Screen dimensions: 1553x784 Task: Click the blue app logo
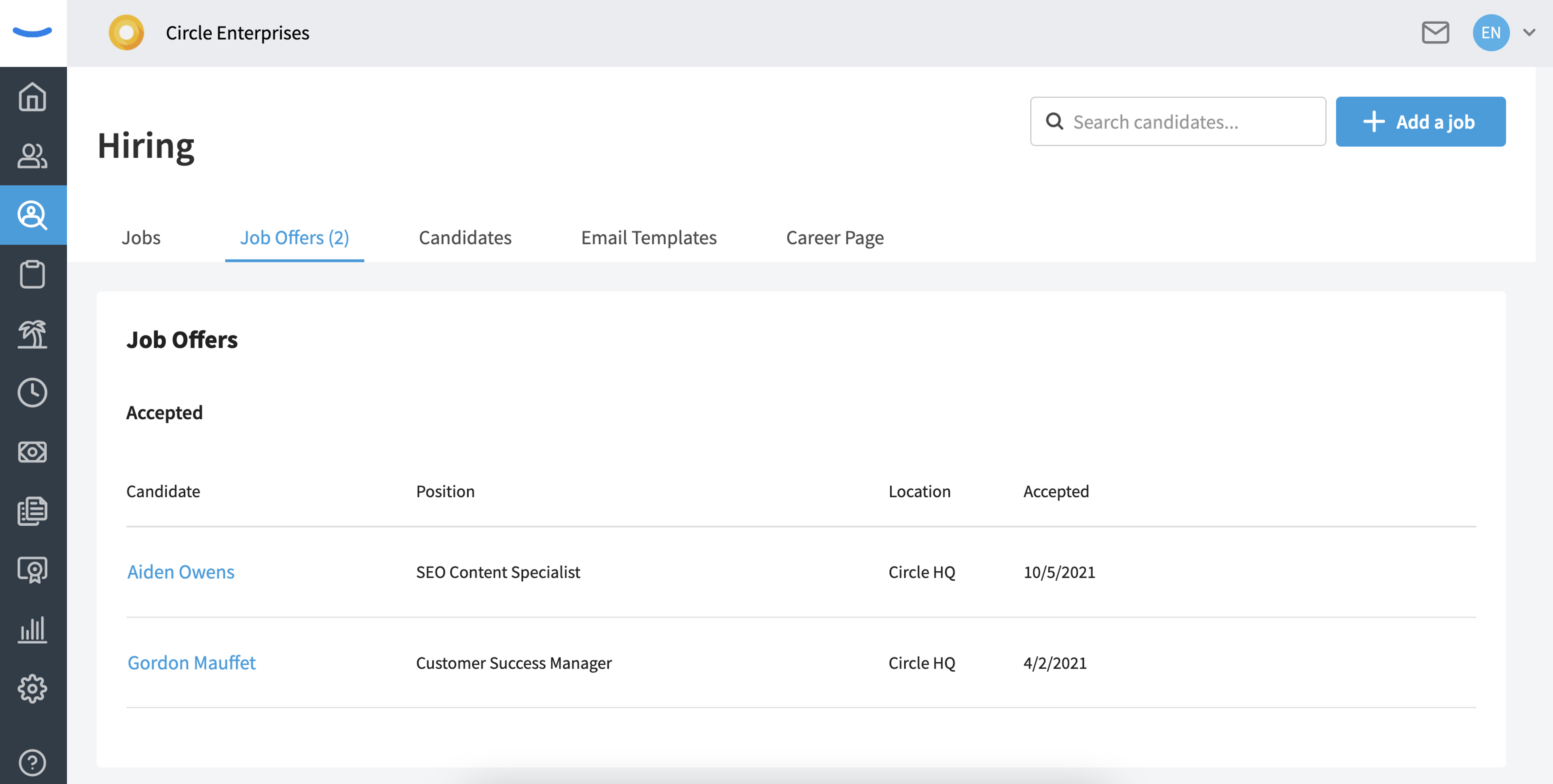coord(32,32)
